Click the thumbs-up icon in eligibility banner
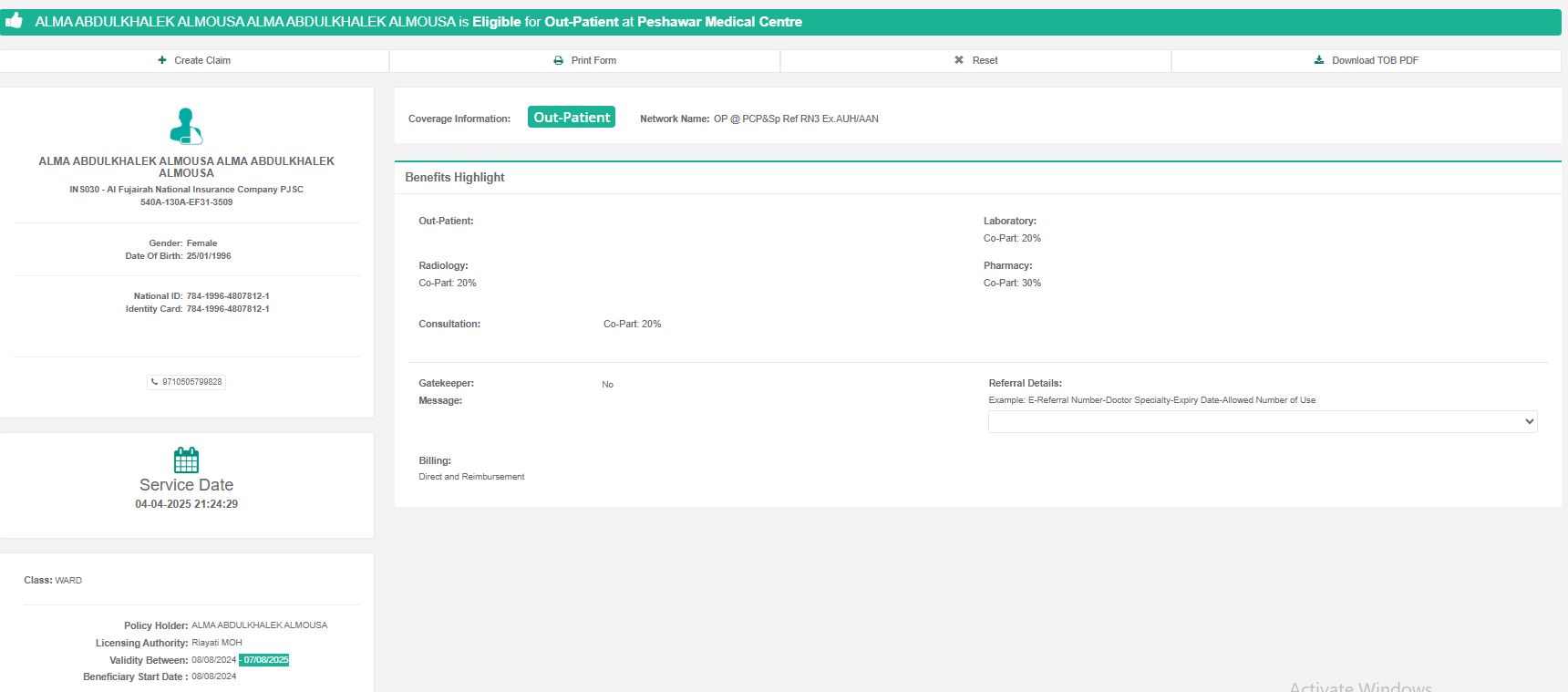 point(15,21)
